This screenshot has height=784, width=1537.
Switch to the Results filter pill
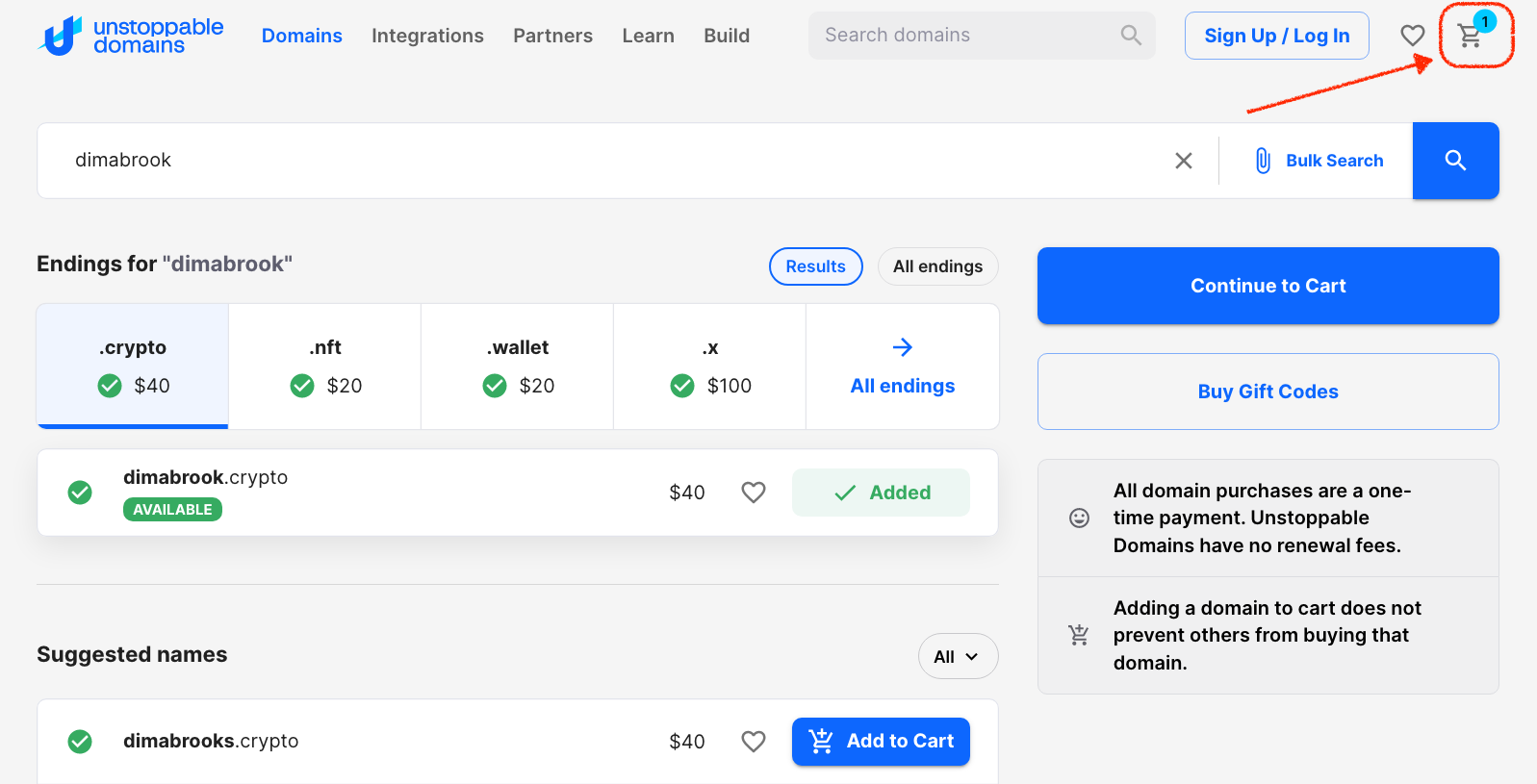coord(816,266)
